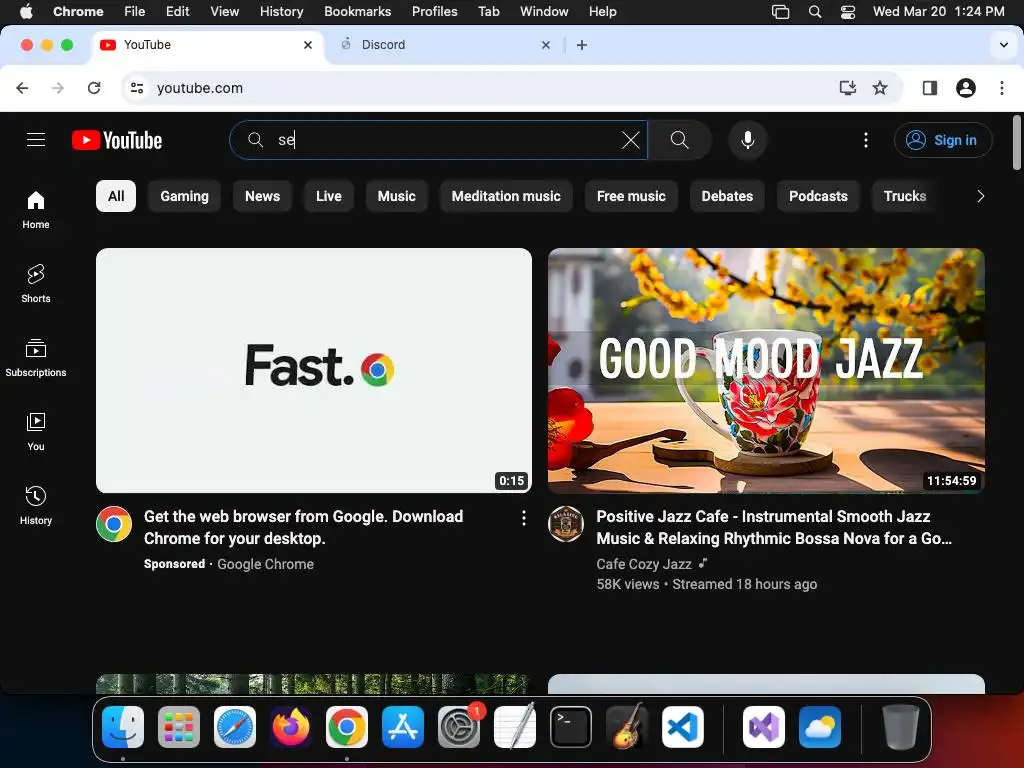Open the Get the web browser ad title
The width and height of the screenshot is (1024, 768).
[304, 527]
